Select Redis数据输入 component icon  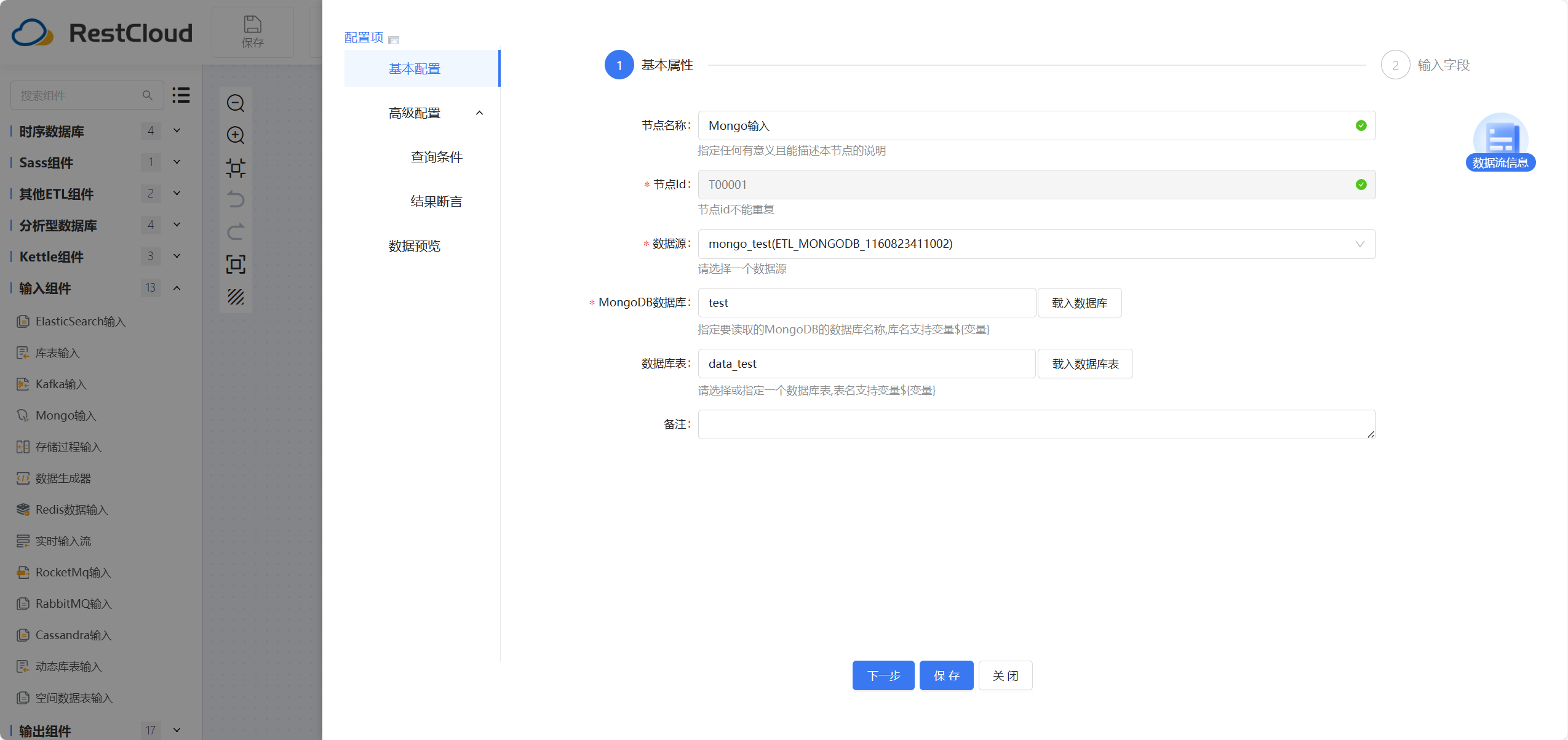[x=23, y=509]
